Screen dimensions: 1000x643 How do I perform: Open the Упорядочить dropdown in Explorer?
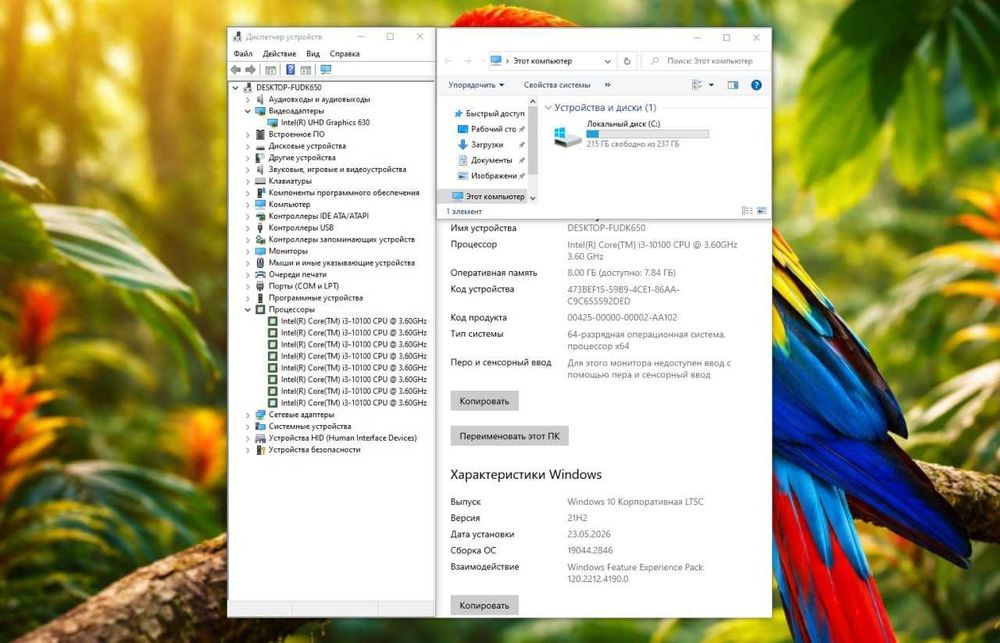pyautogui.click(x=476, y=85)
